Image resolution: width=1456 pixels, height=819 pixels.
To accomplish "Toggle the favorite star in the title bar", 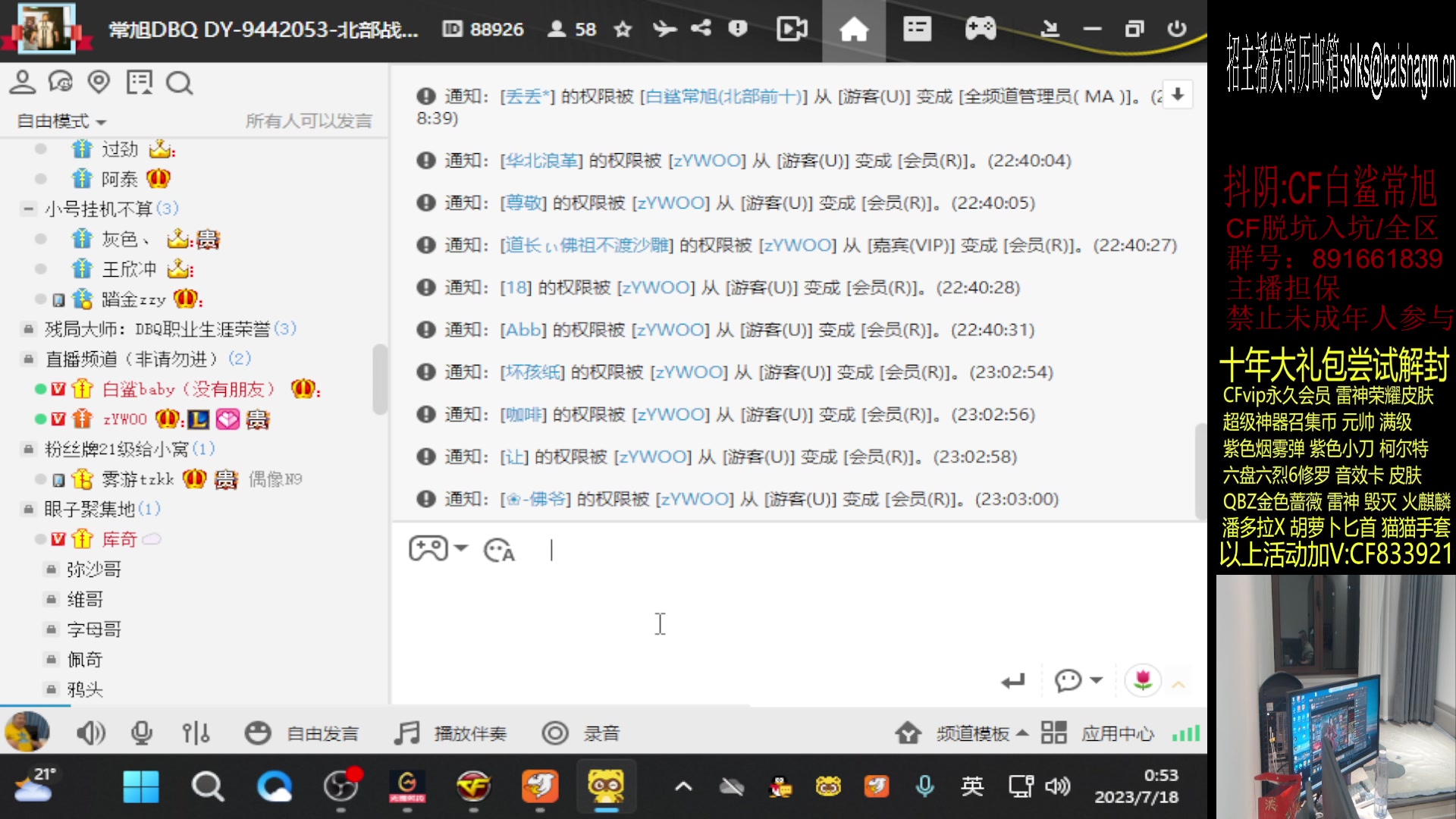I will pyautogui.click(x=623, y=29).
